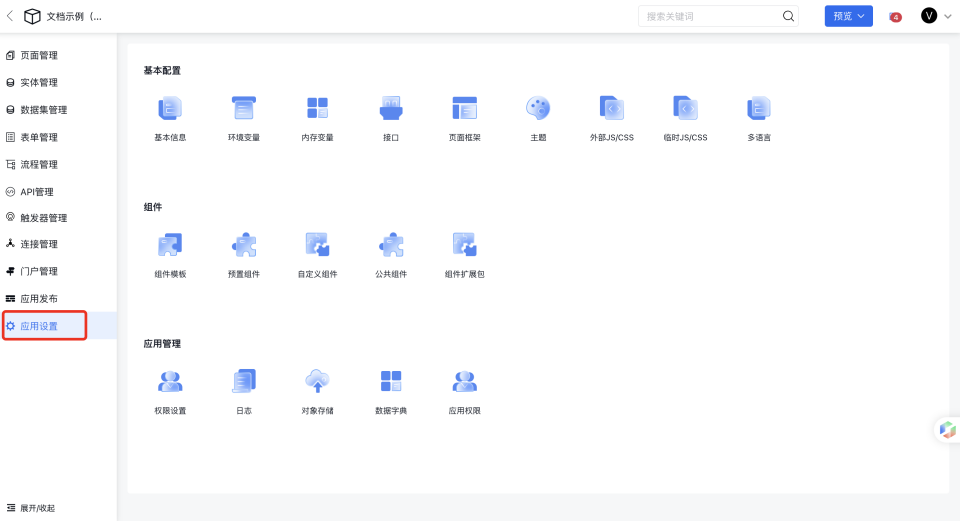Click the back arrow in header
This screenshot has width=960, height=521.
(x=10, y=16)
